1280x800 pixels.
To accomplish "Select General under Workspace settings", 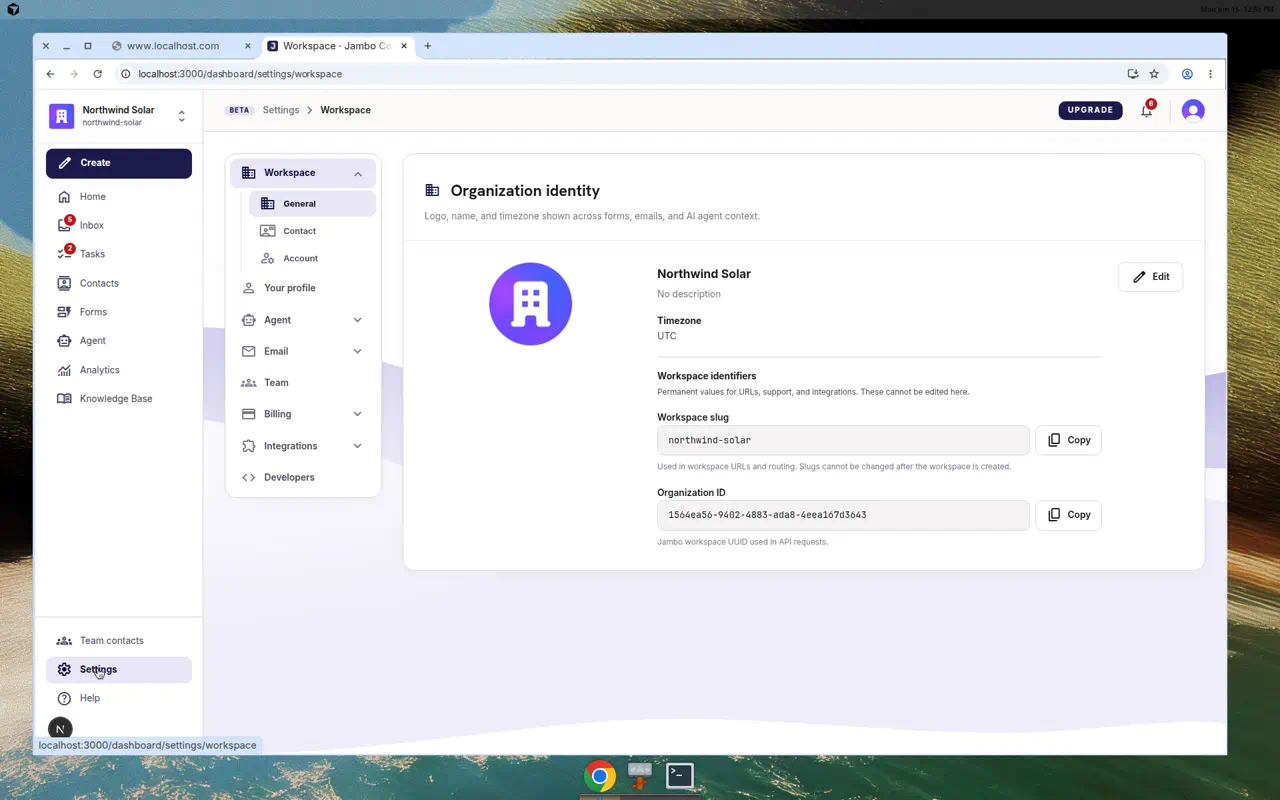I will pos(312,204).
